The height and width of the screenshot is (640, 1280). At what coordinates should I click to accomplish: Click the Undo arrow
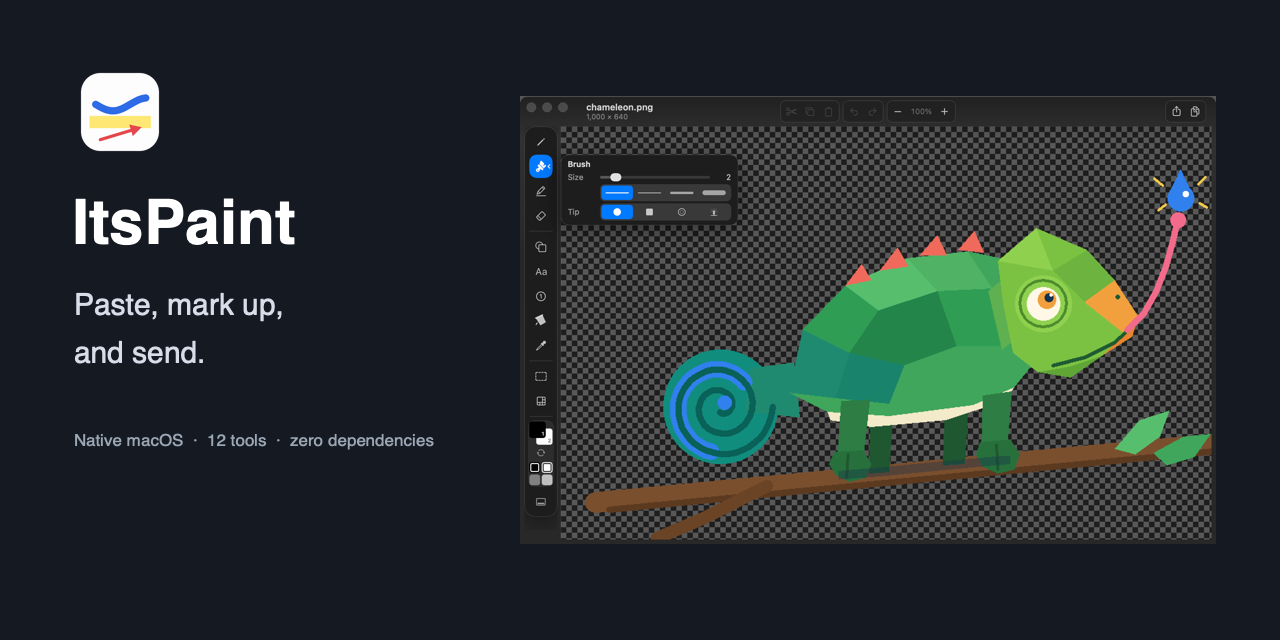(x=854, y=111)
